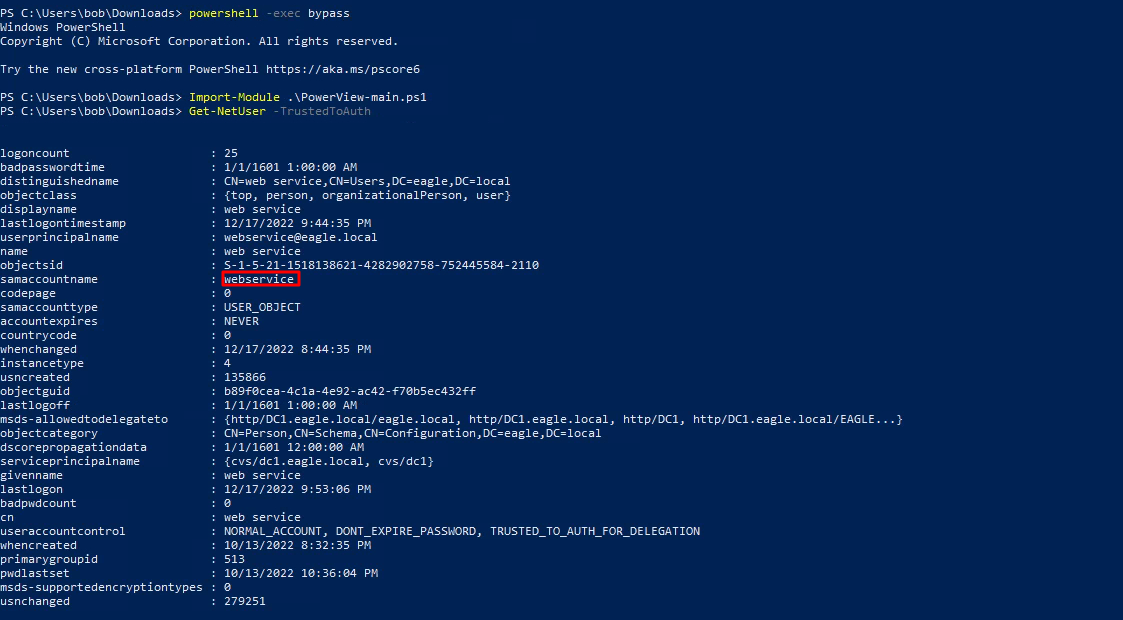Screen dimensions: 1123x620
Task: Click the webservice@eagle.local userprincipalname value
Action: click(x=300, y=237)
